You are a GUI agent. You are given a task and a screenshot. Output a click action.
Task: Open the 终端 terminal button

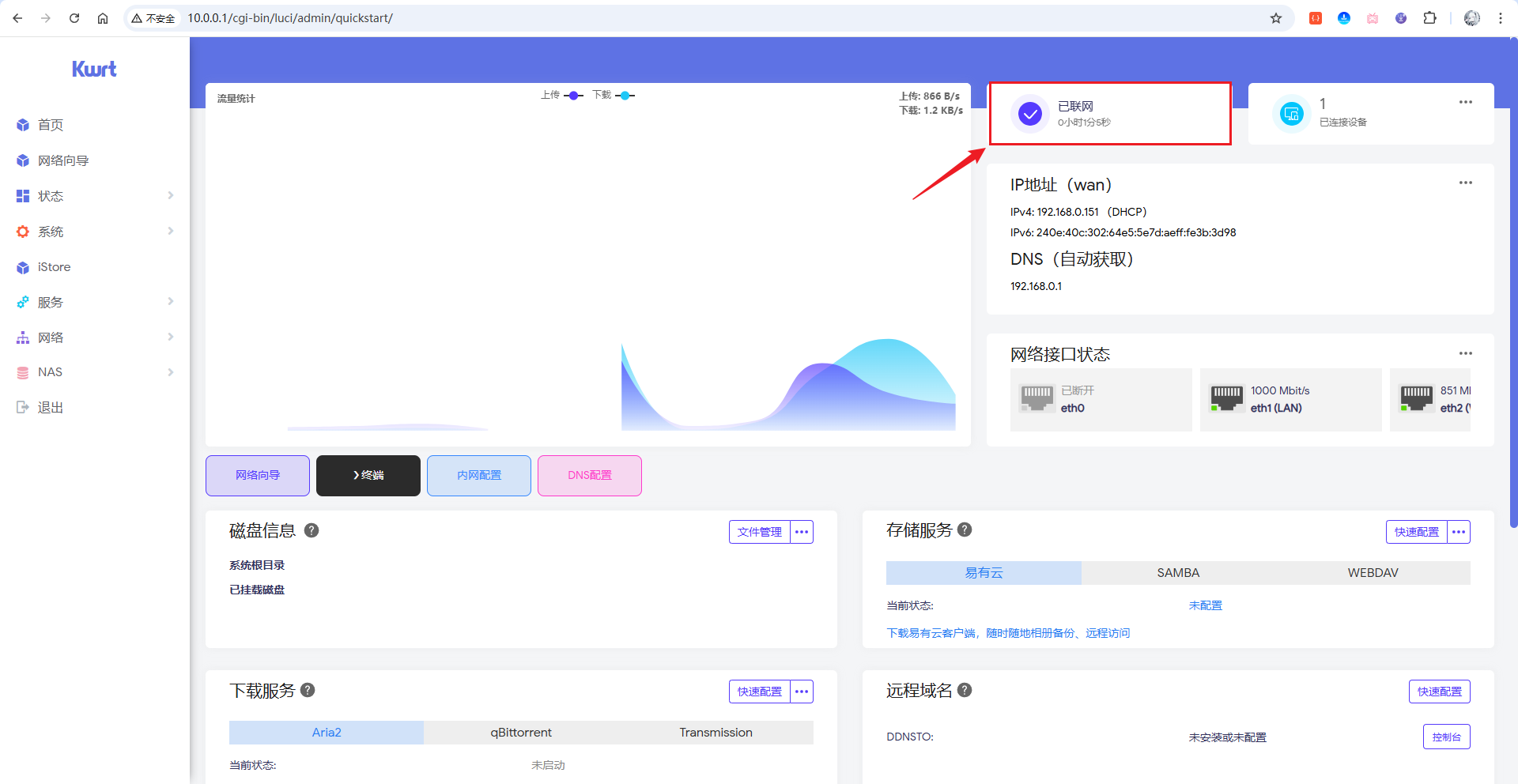click(x=368, y=476)
